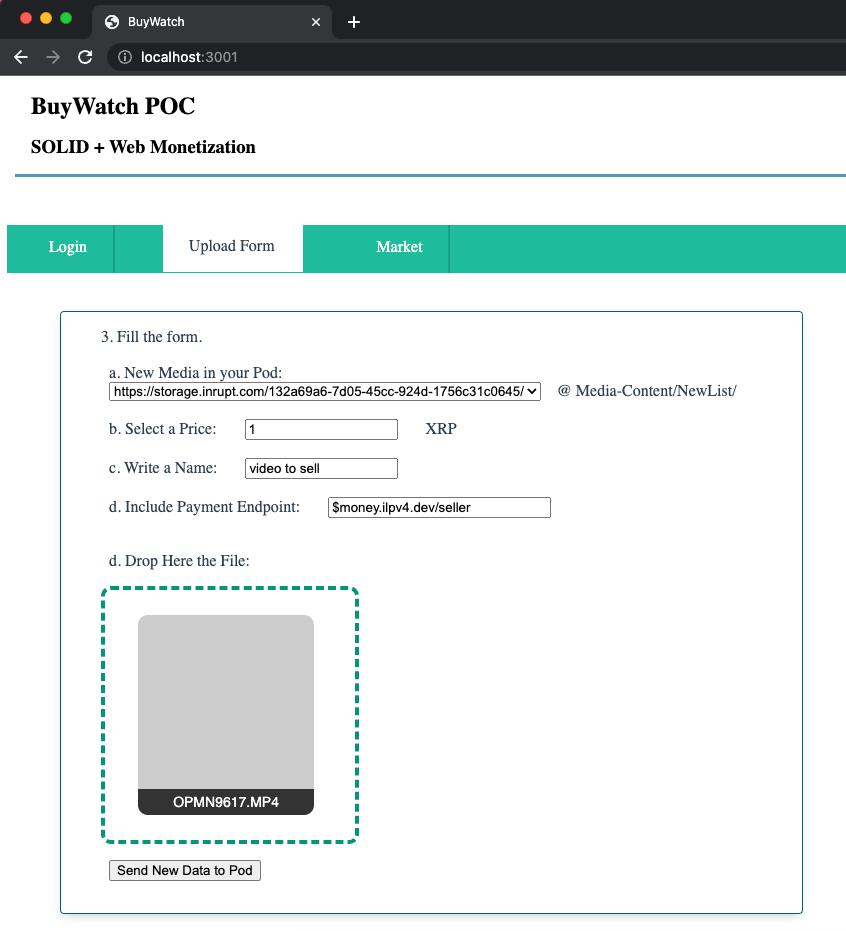846x931 pixels.
Task: Click the macOS red close window button
Action: pyautogui.click(x=26, y=18)
